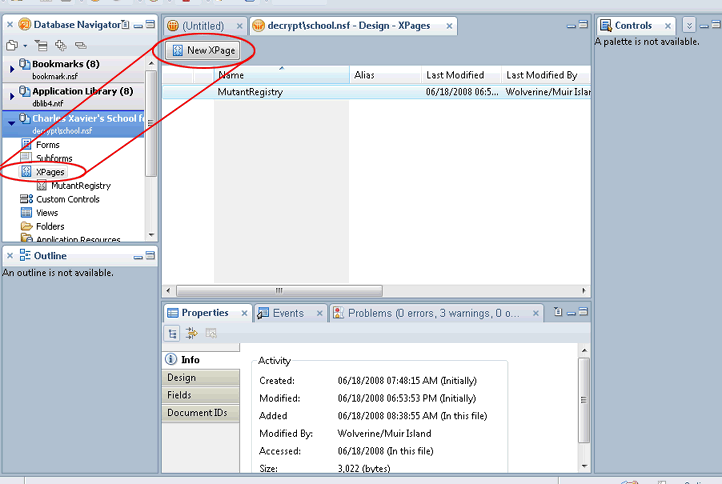Select the Info properties section

201,360
